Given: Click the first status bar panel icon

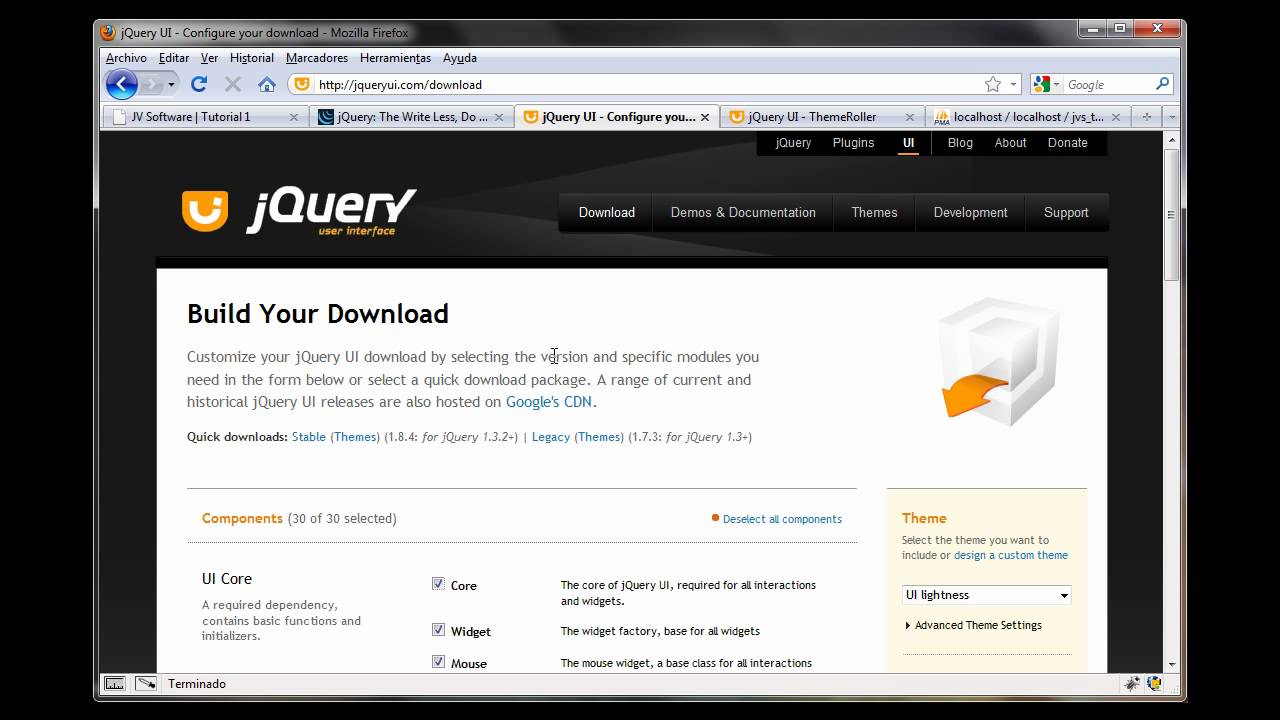Looking at the screenshot, I should click(115, 684).
